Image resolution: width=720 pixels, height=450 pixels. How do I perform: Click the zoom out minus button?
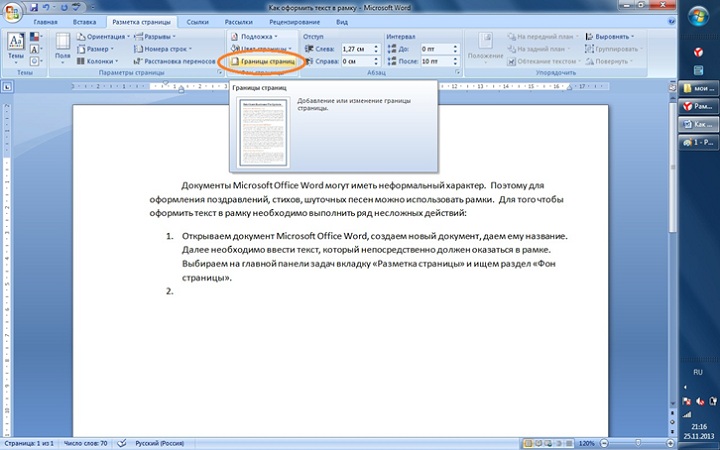click(x=603, y=444)
